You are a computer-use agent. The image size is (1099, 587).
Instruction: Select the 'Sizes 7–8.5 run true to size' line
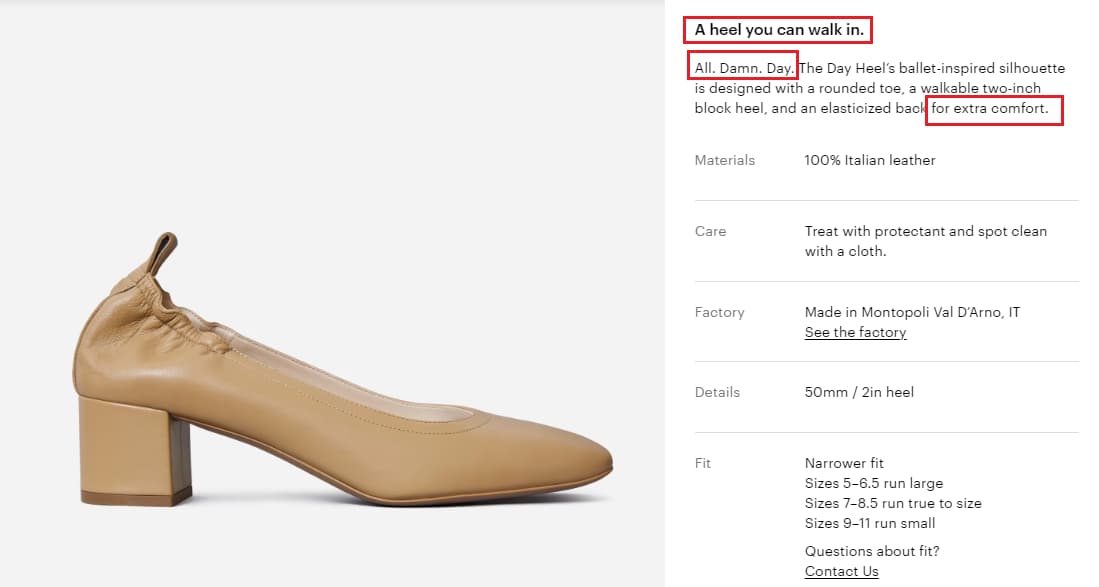[893, 503]
